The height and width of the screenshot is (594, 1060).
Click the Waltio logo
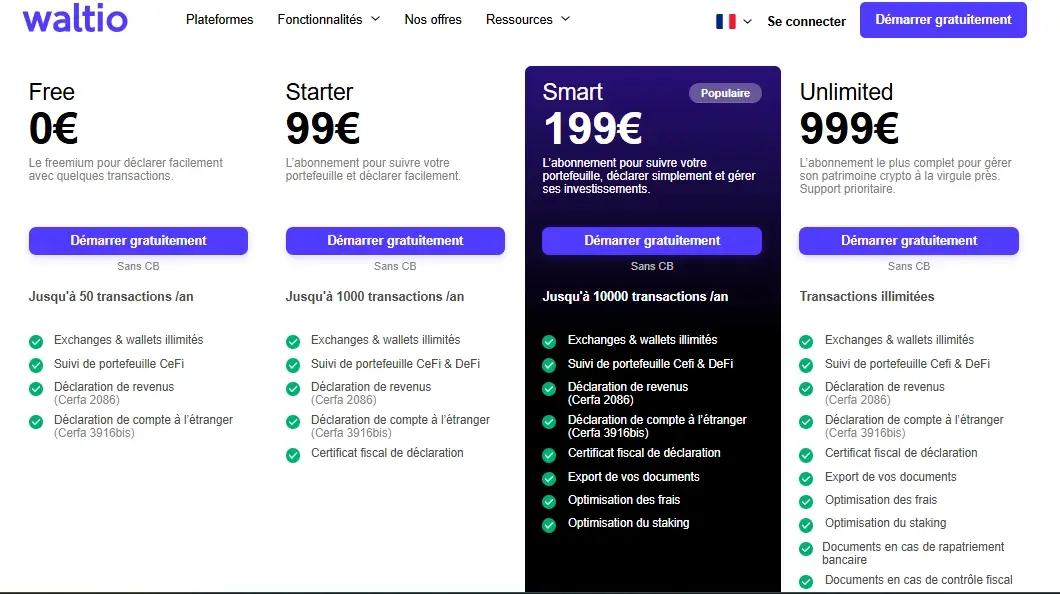coord(75,18)
